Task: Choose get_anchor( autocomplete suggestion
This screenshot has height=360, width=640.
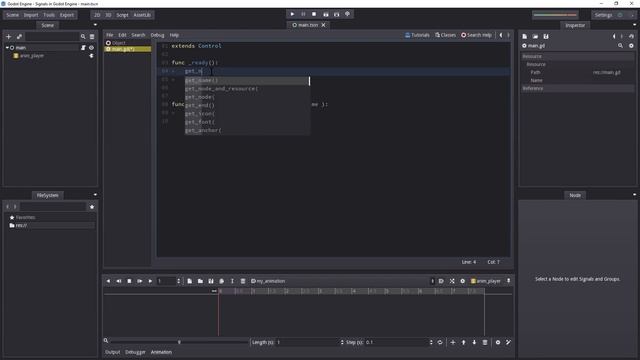Action: [247, 131]
